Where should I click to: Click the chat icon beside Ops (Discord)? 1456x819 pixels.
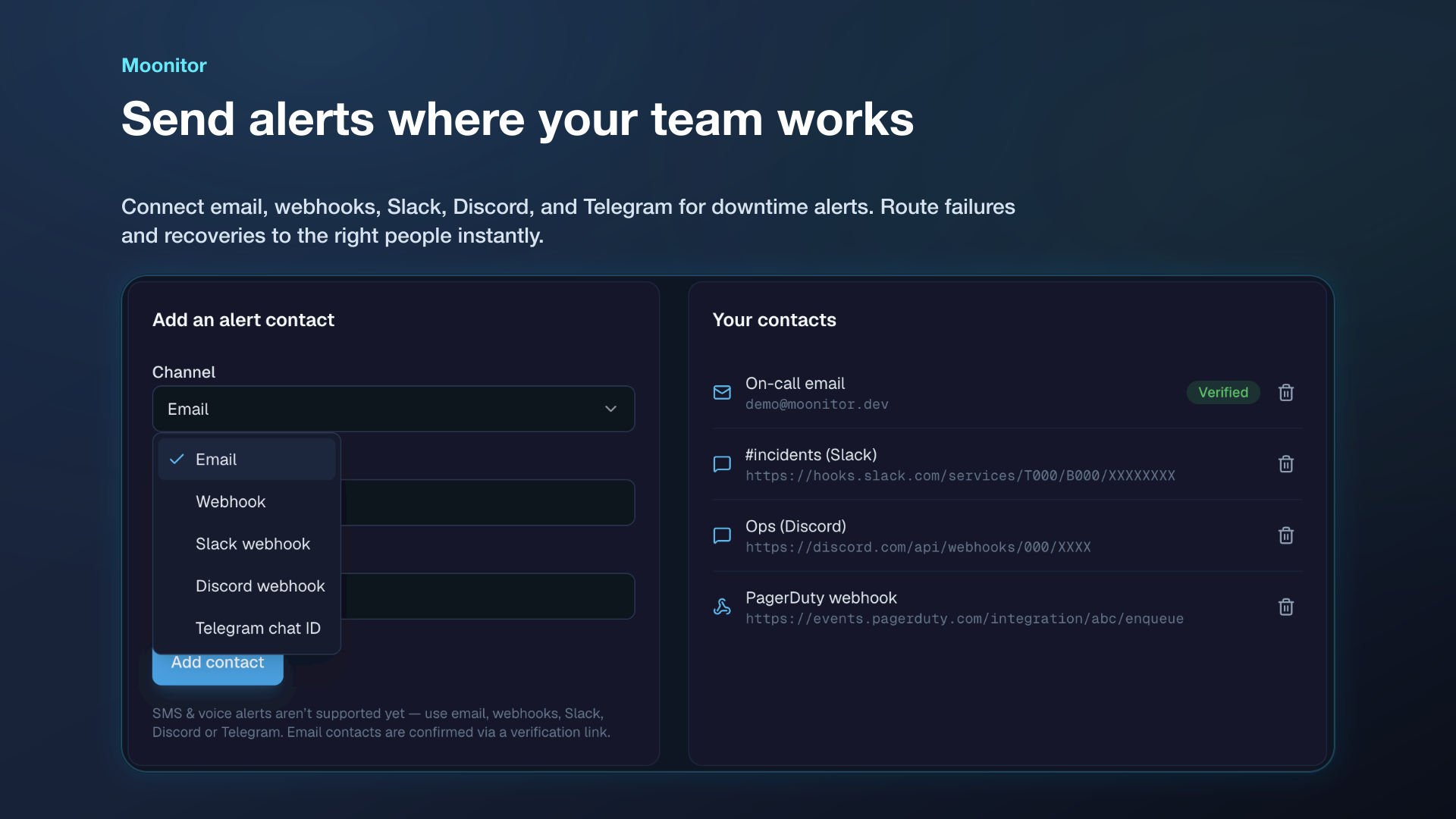pos(722,535)
